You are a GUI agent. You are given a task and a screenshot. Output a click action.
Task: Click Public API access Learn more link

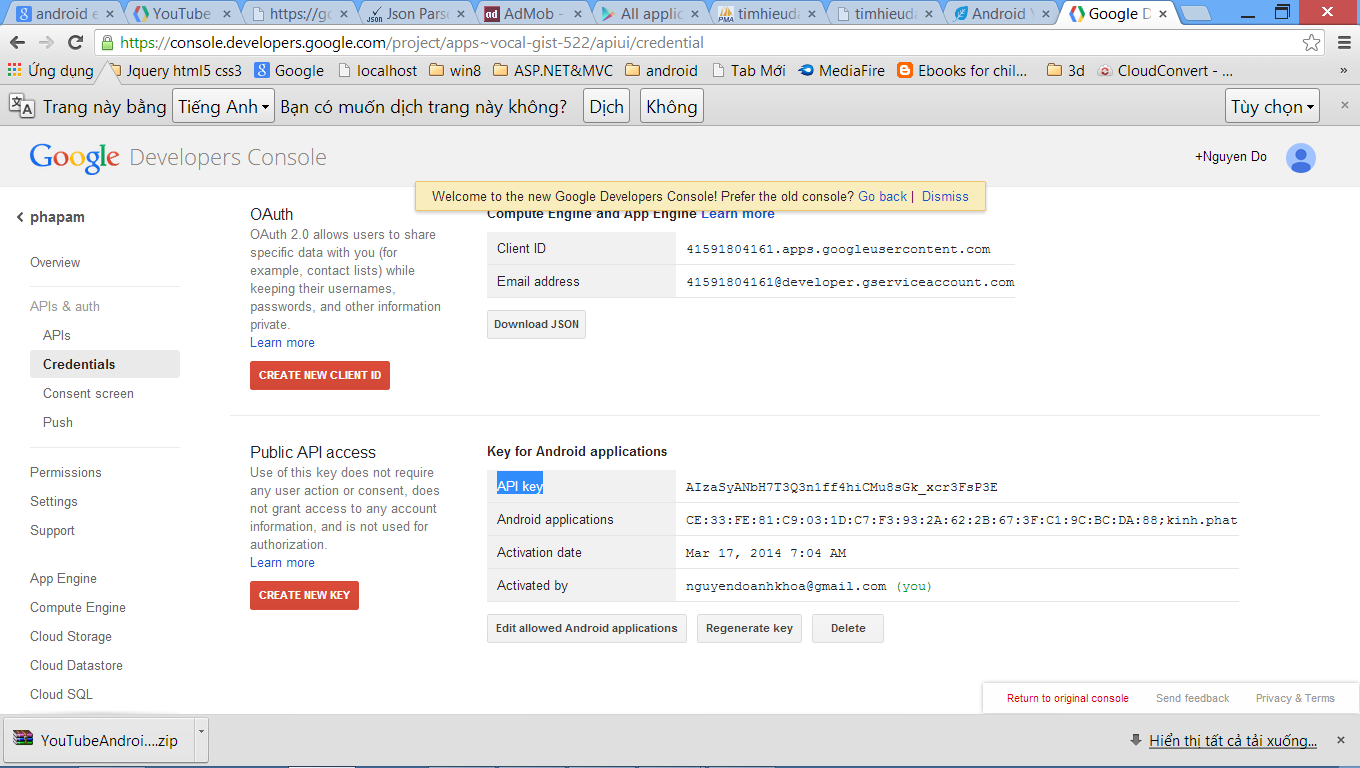coord(282,563)
